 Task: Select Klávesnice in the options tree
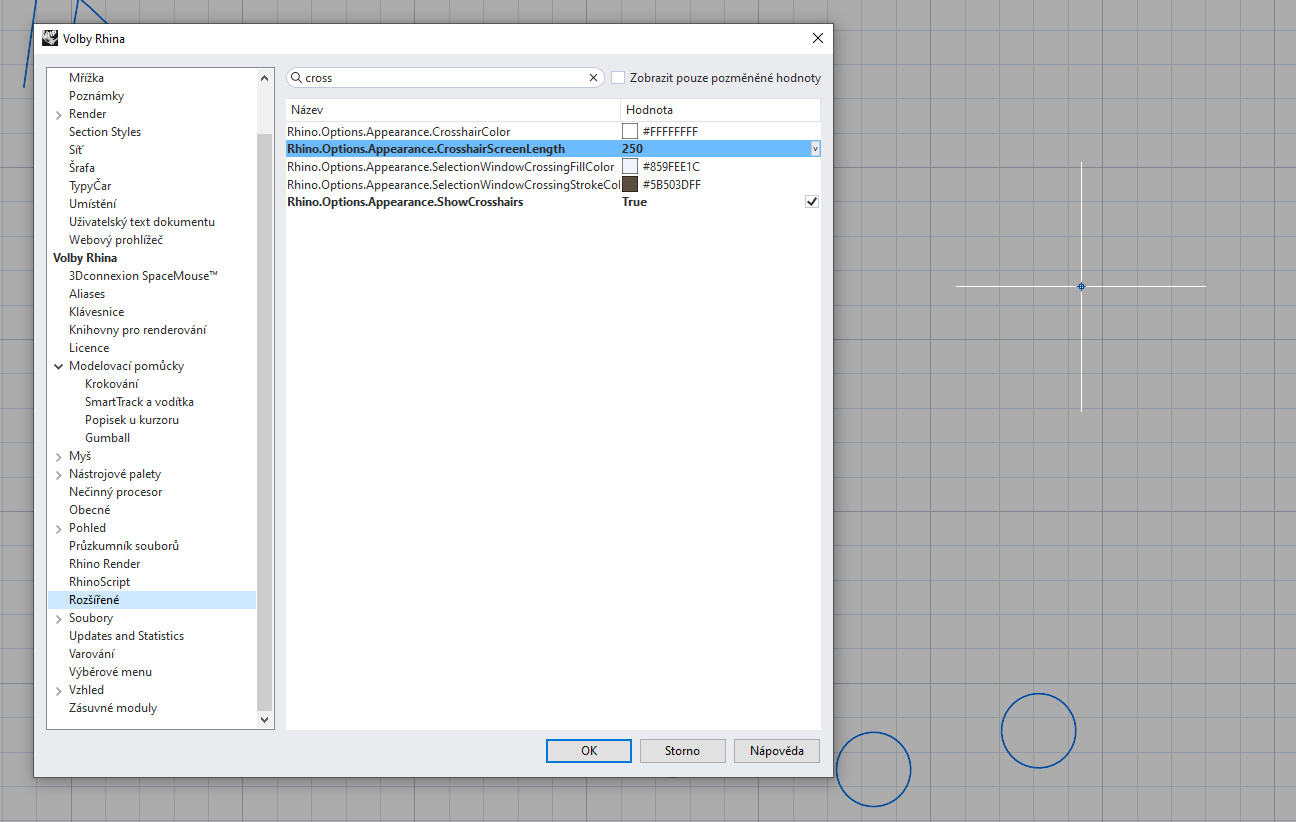pos(96,312)
